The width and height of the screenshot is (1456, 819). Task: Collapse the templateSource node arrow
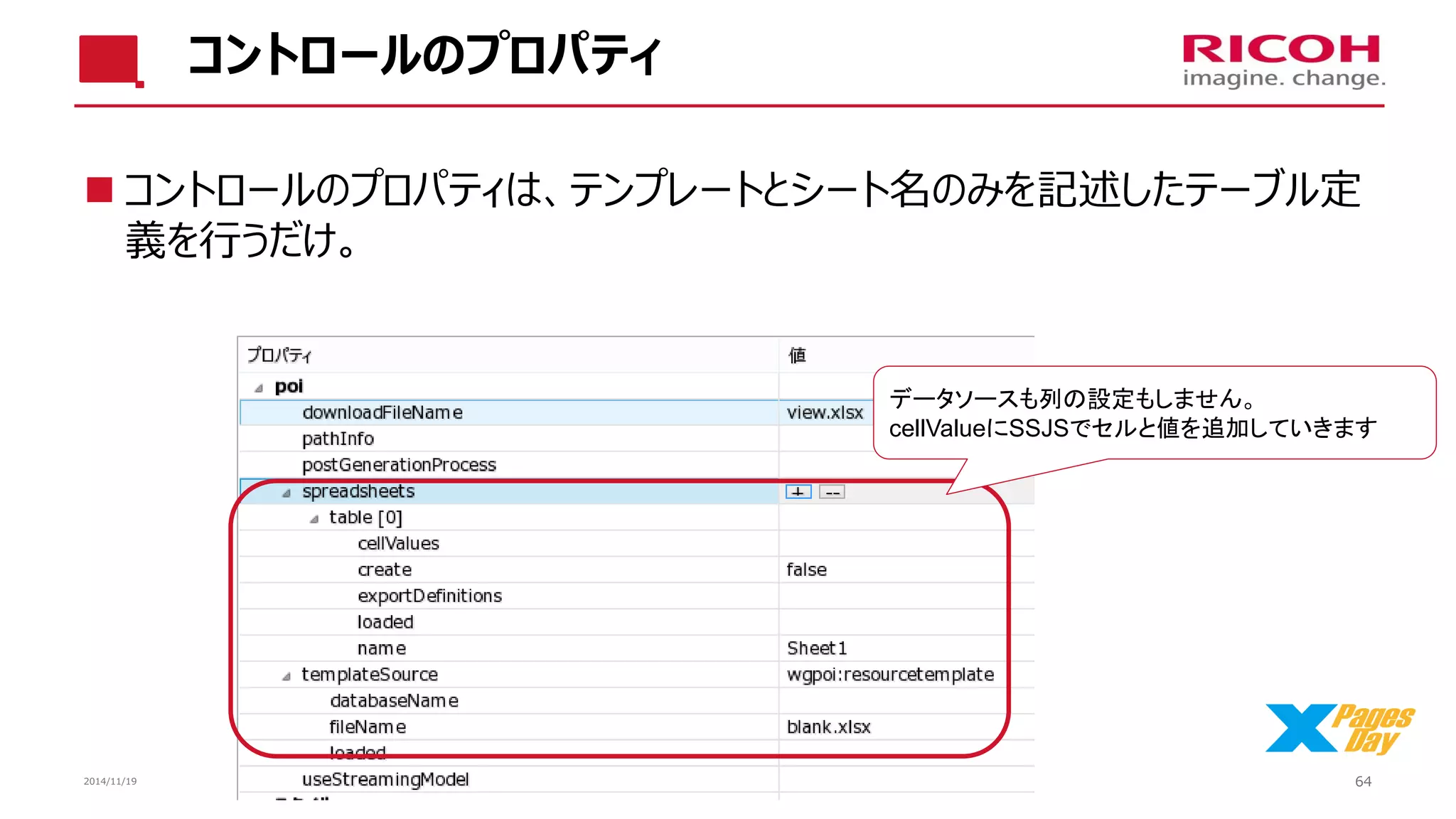pyautogui.click(x=286, y=676)
